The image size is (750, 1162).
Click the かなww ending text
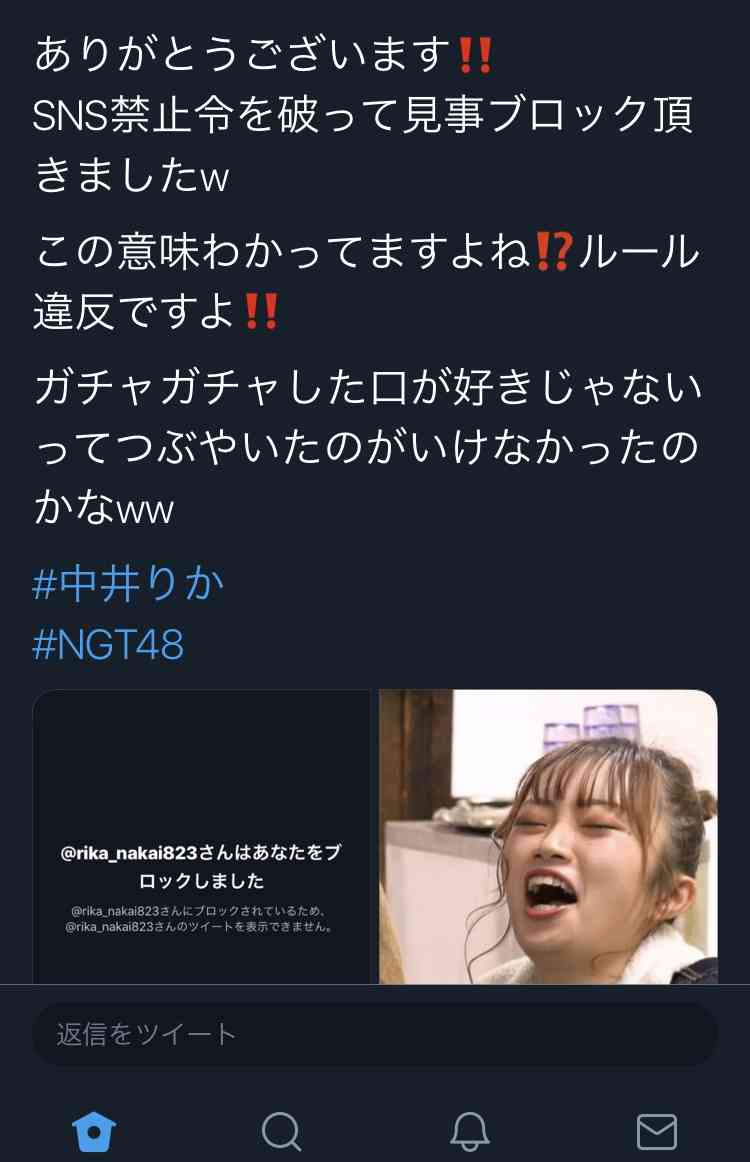104,508
